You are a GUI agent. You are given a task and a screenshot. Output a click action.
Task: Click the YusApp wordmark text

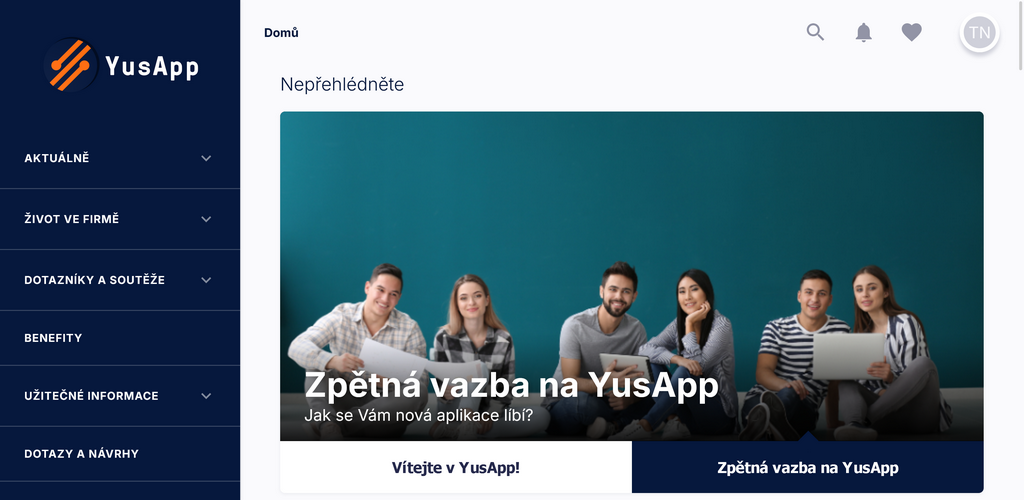[x=152, y=66]
